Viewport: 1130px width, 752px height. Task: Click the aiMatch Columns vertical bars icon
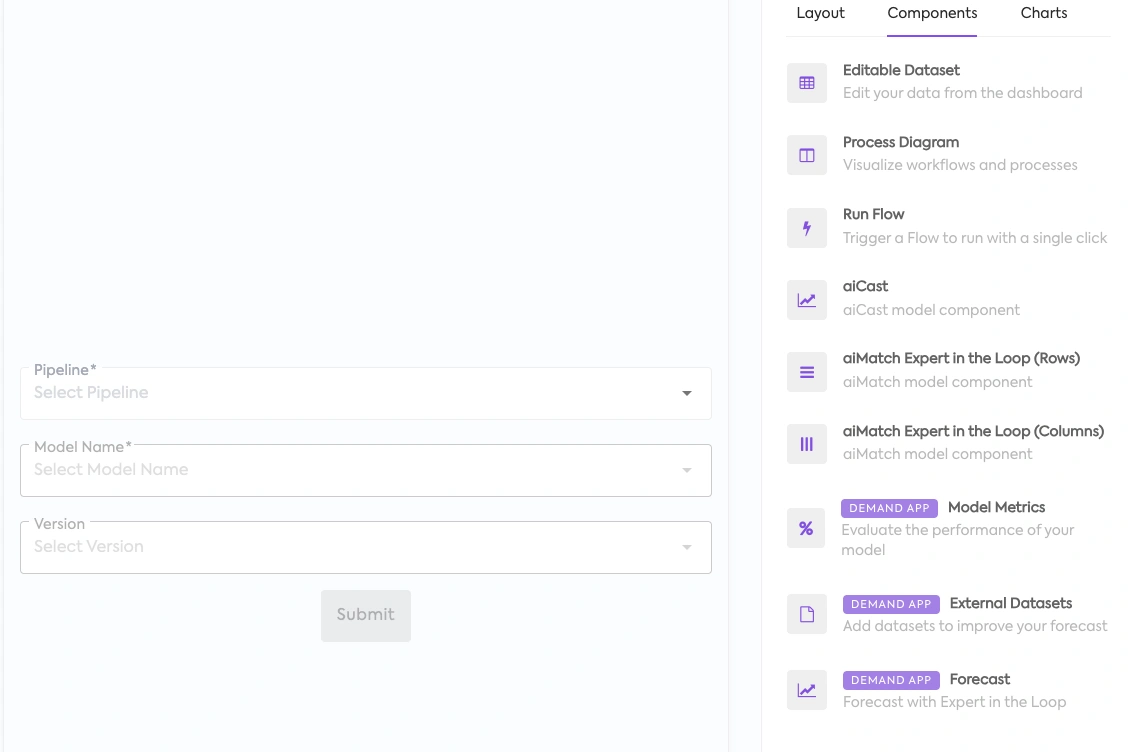pyautogui.click(x=806, y=444)
